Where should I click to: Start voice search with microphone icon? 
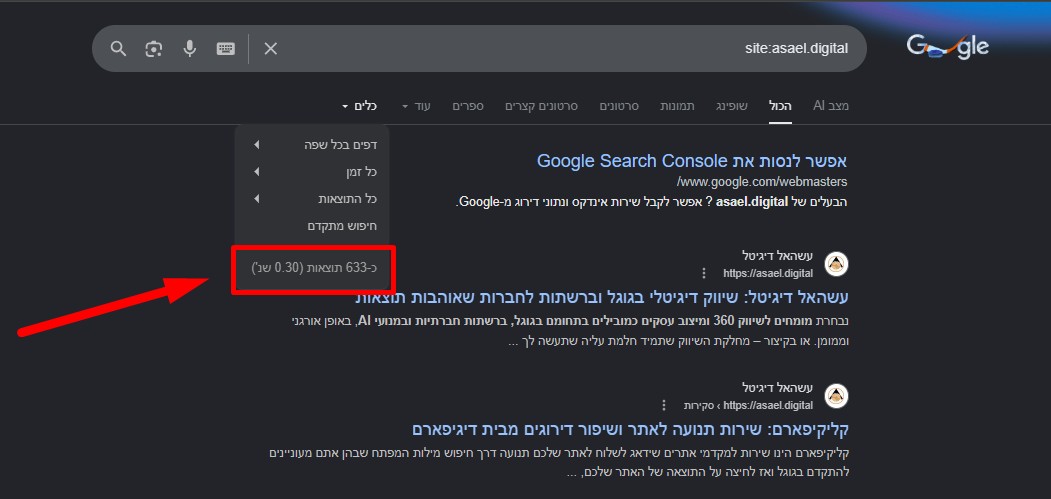(190, 48)
